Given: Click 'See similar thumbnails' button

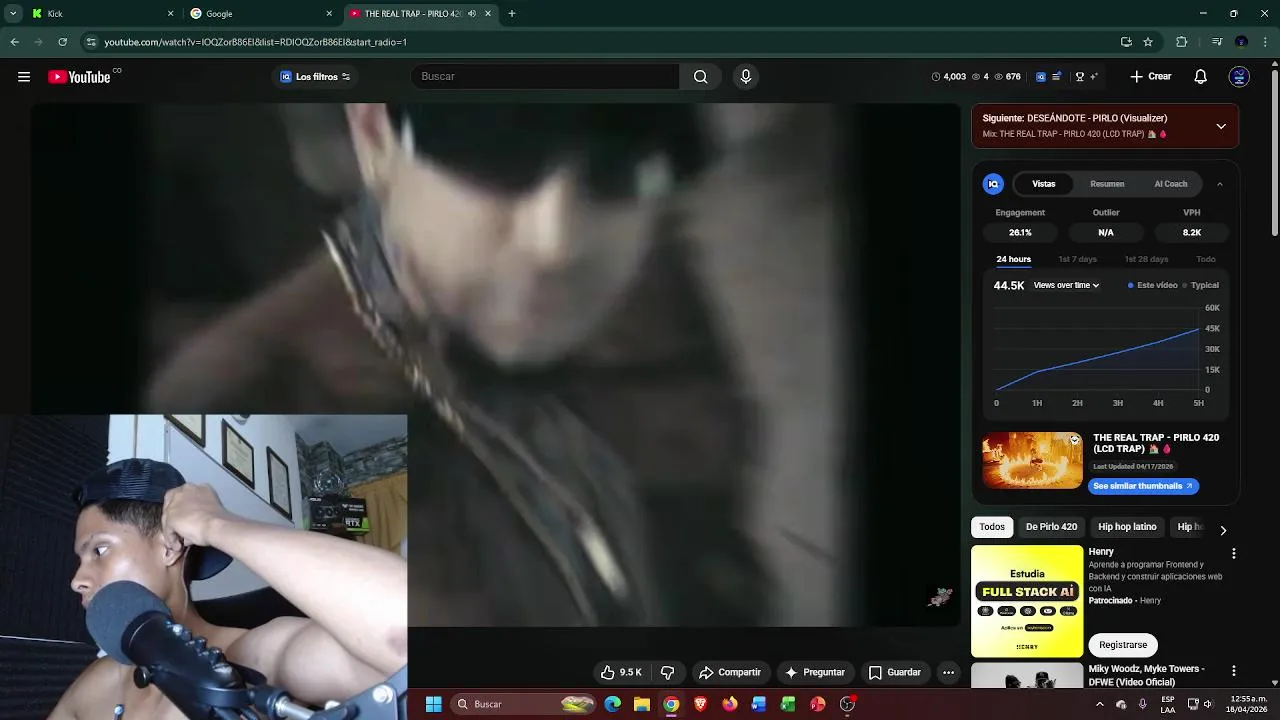Looking at the screenshot, I should [x=1143, y=486].
